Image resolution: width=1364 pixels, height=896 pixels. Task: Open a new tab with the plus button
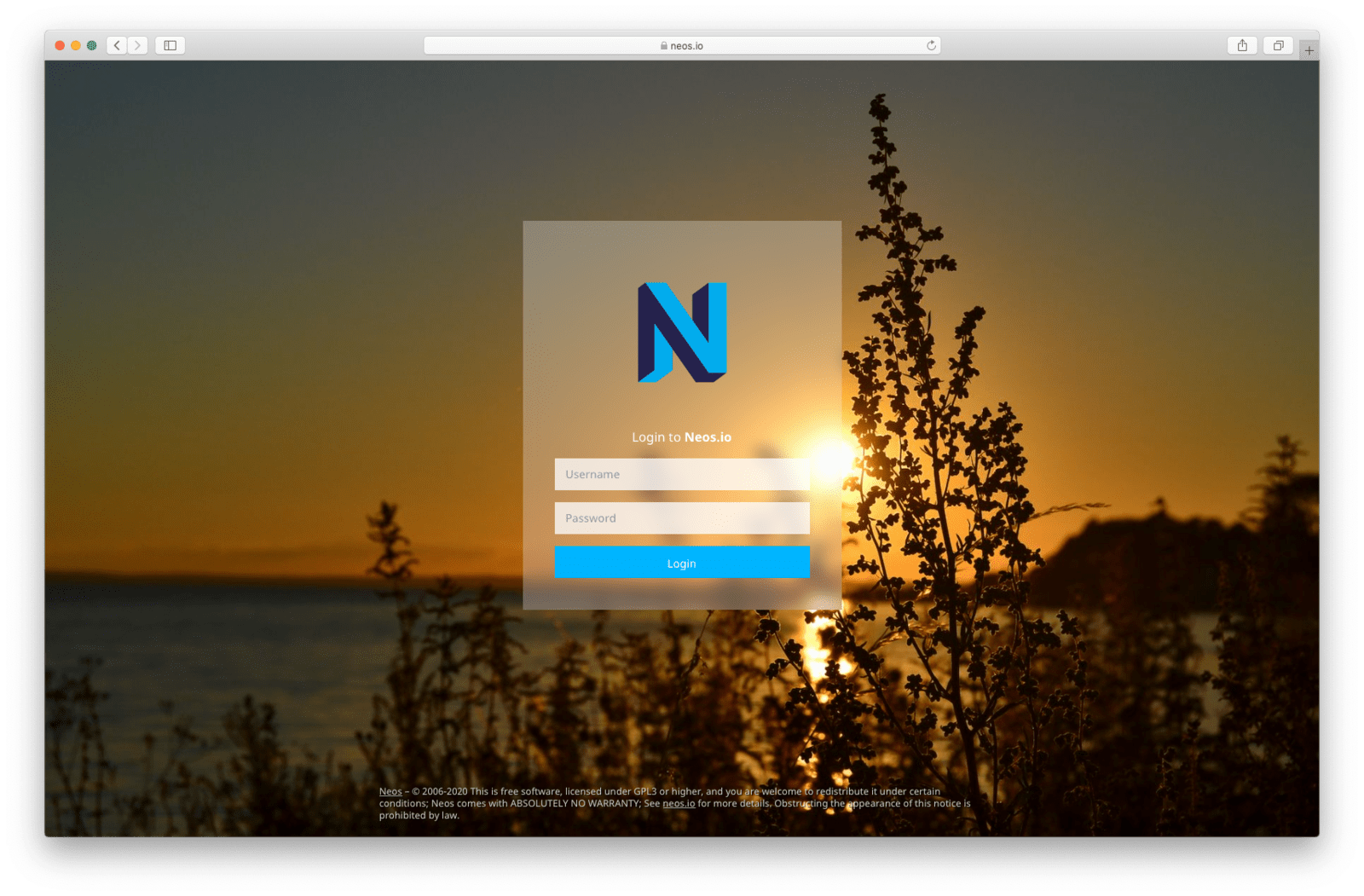[1309, 50]
